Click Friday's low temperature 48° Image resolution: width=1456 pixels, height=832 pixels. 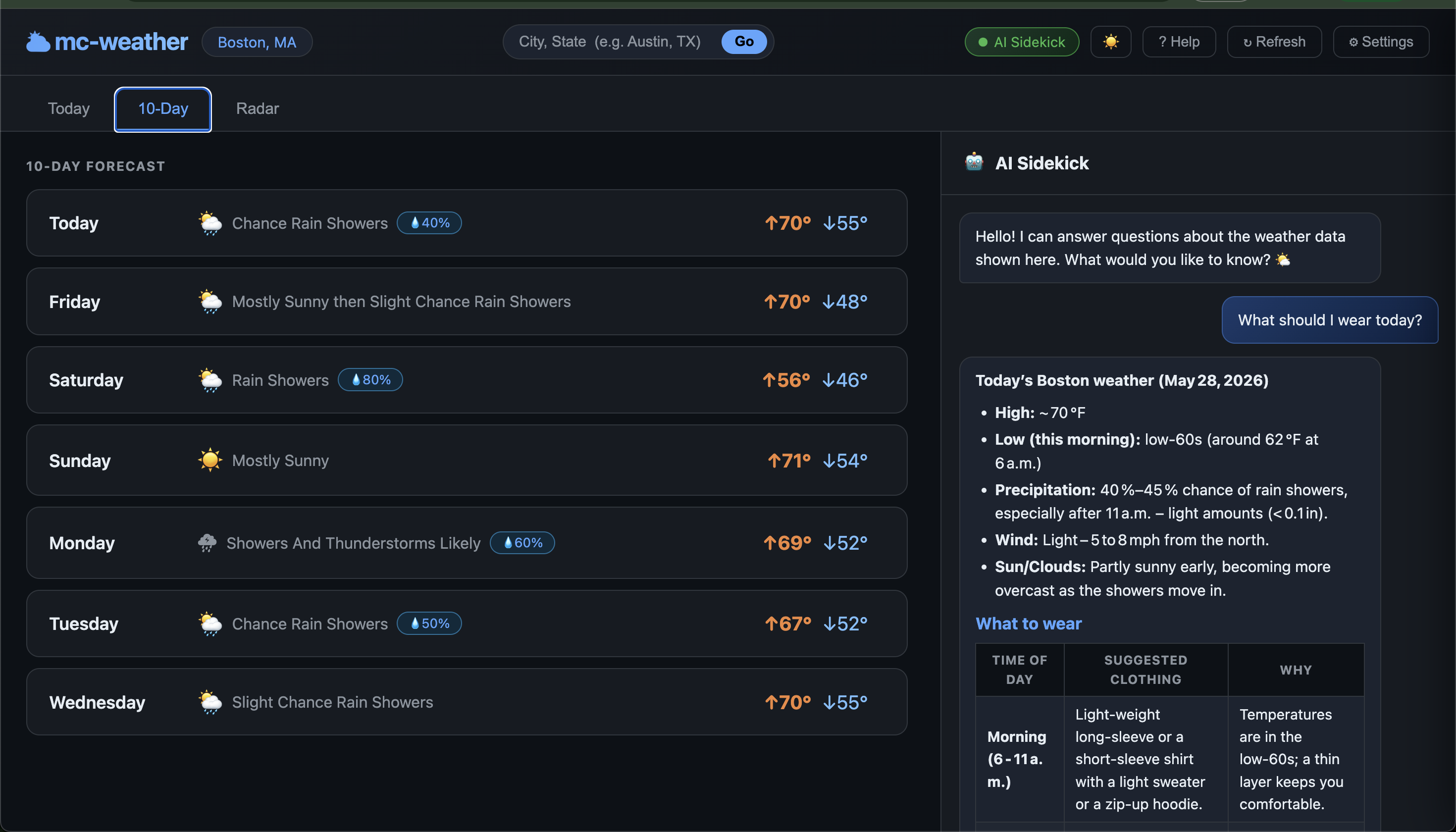tap(844, 301)
